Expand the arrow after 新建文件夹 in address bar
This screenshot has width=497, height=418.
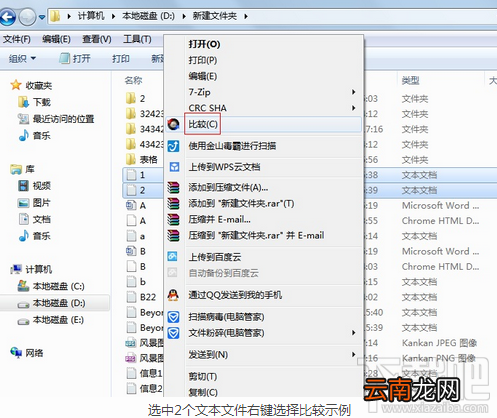pos(246,16)
